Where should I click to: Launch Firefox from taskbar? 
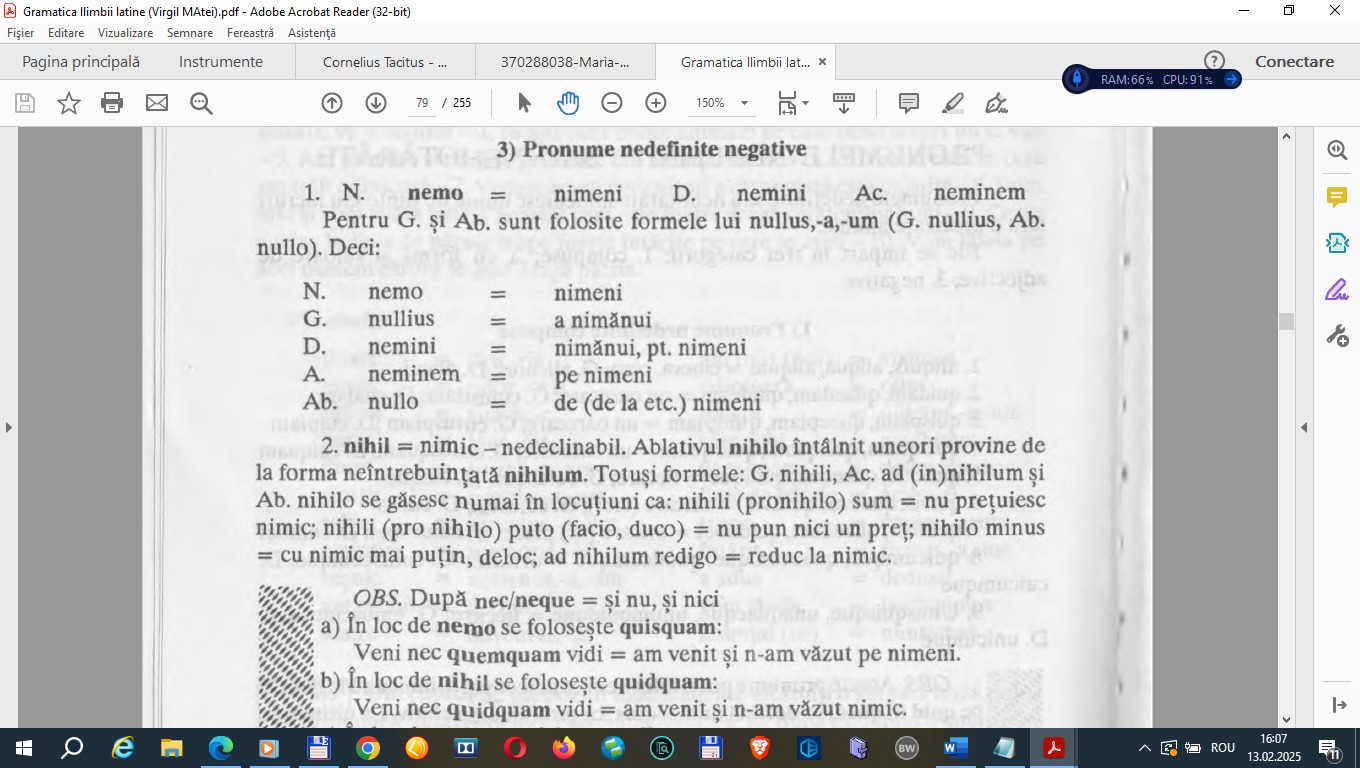[564, 748]
